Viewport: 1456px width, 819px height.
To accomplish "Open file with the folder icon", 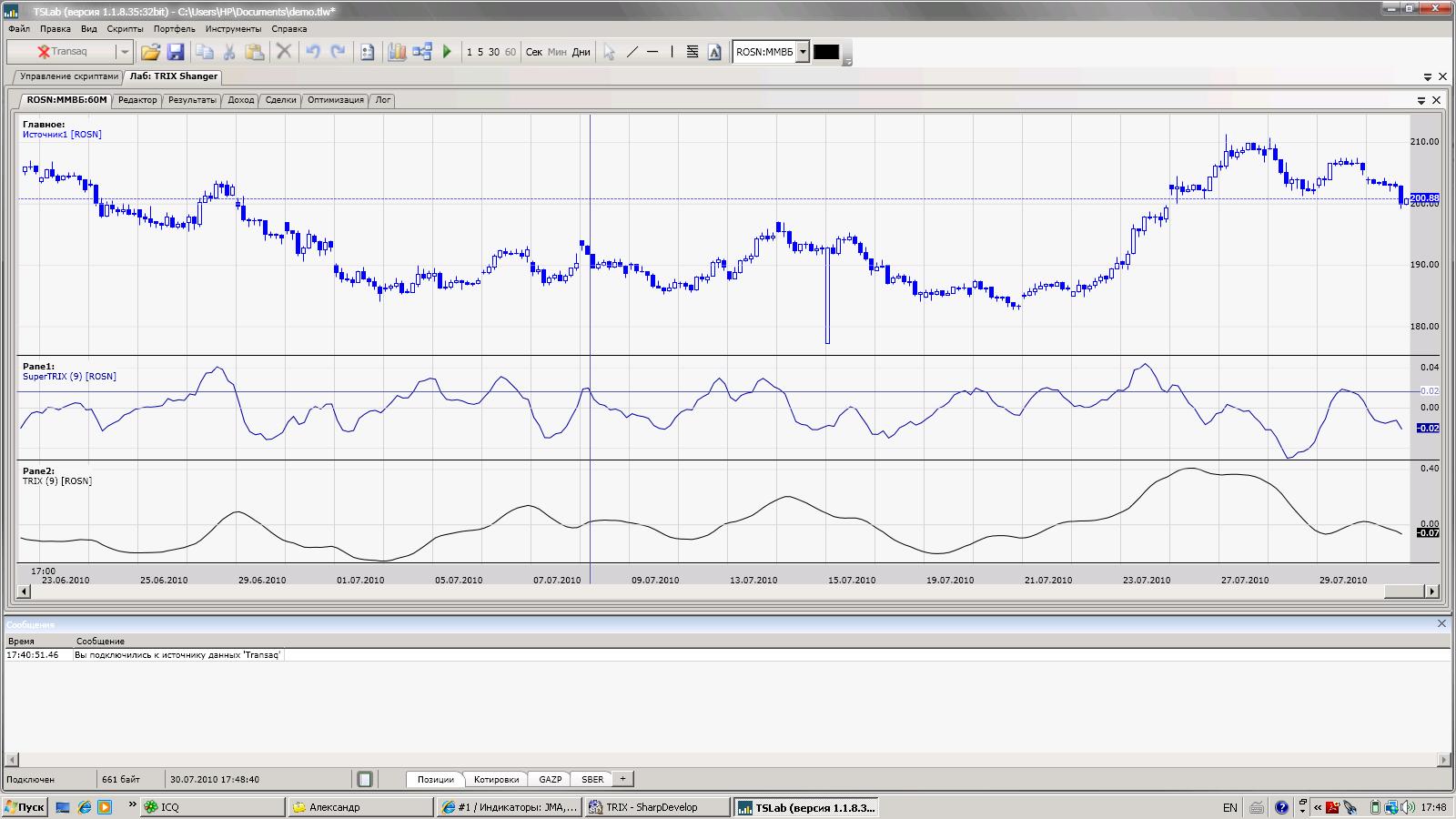I will (x=150, y=52).
